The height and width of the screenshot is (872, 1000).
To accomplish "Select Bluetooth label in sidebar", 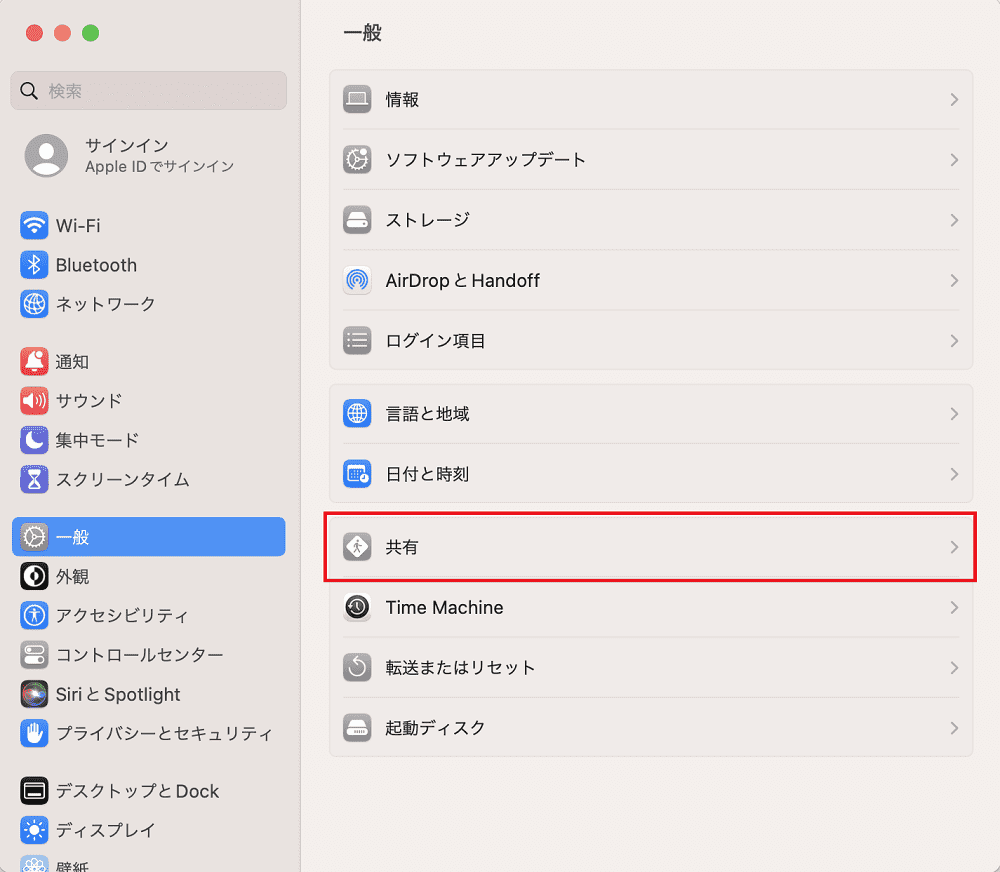I will [96, 265].
